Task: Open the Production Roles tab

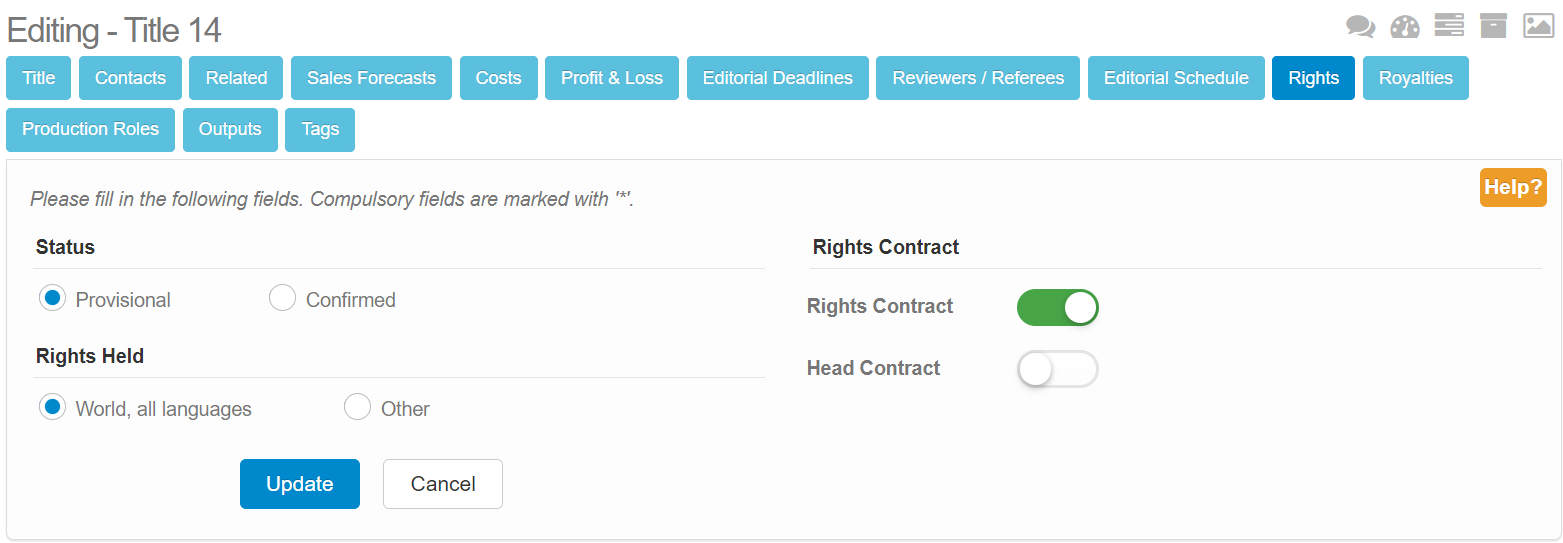Action: (x=90, y=130)
